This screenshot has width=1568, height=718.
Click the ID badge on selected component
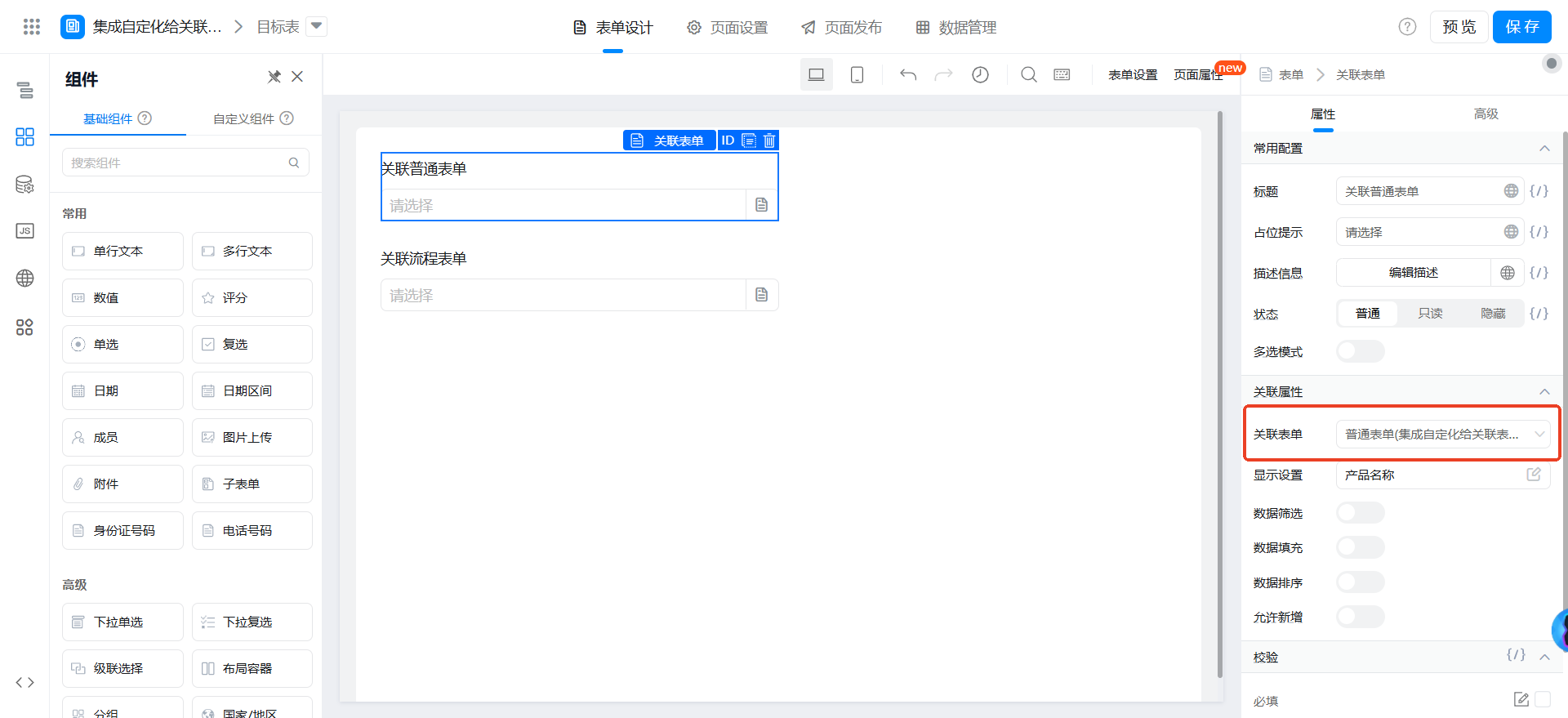[728, 140]
